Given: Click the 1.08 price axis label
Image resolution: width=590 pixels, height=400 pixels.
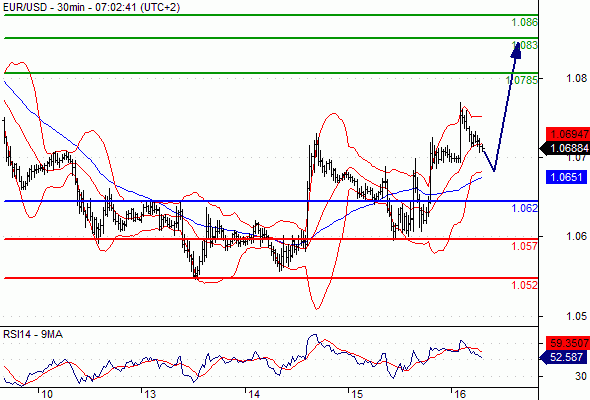Looking at the screenshot, I should coord(576,78).
